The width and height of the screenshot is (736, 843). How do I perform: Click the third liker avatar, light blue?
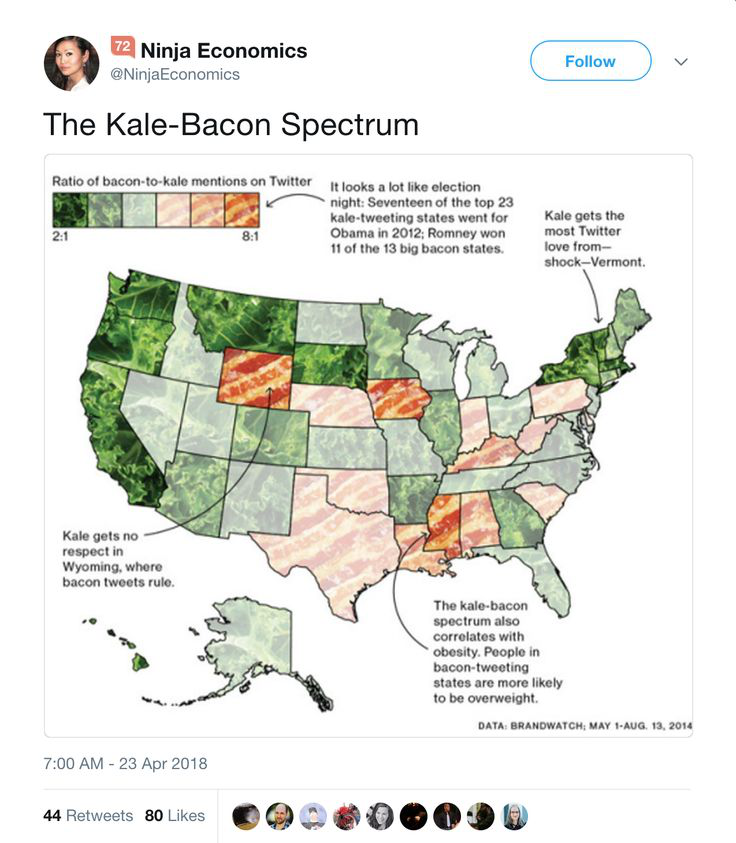[x=313, y=816]
